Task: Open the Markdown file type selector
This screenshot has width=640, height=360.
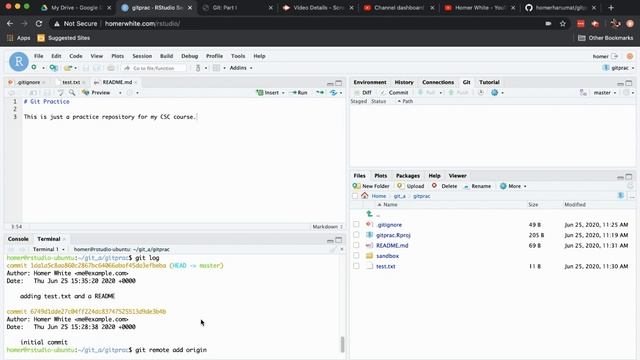Action: [x=327, y=227]
